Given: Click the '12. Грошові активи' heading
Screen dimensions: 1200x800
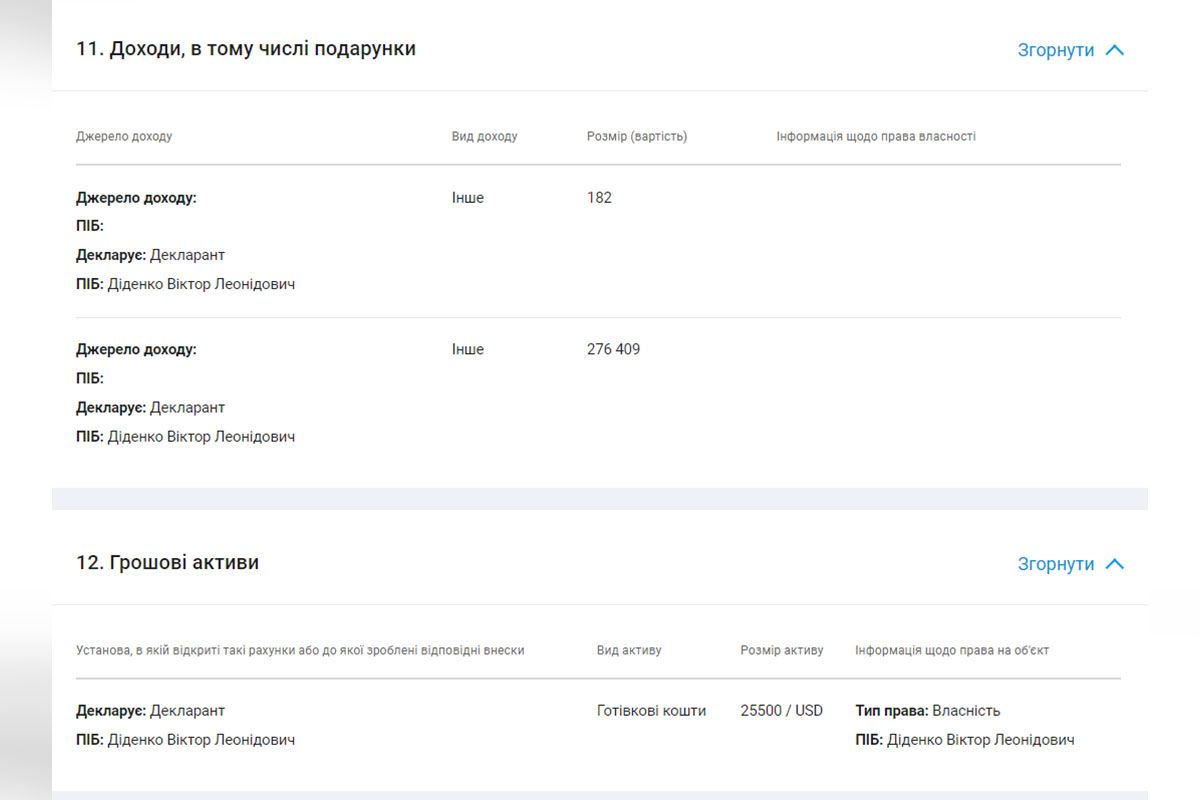Looking at the screenshot, I should [x=167, y=563].
